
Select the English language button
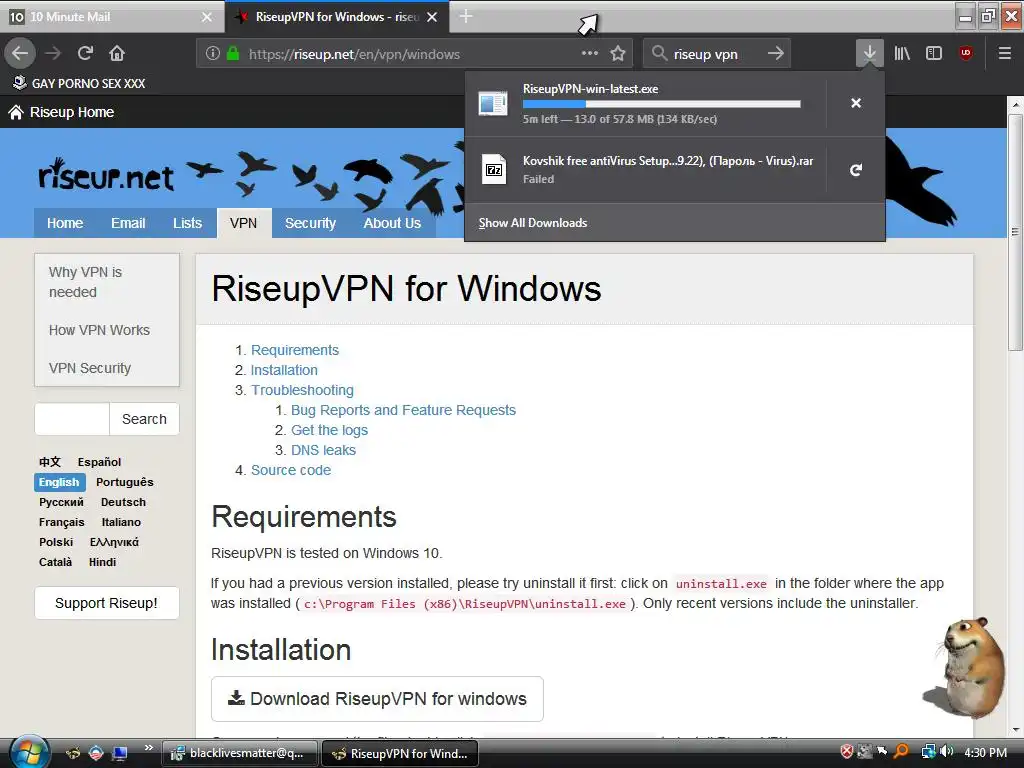59,482
